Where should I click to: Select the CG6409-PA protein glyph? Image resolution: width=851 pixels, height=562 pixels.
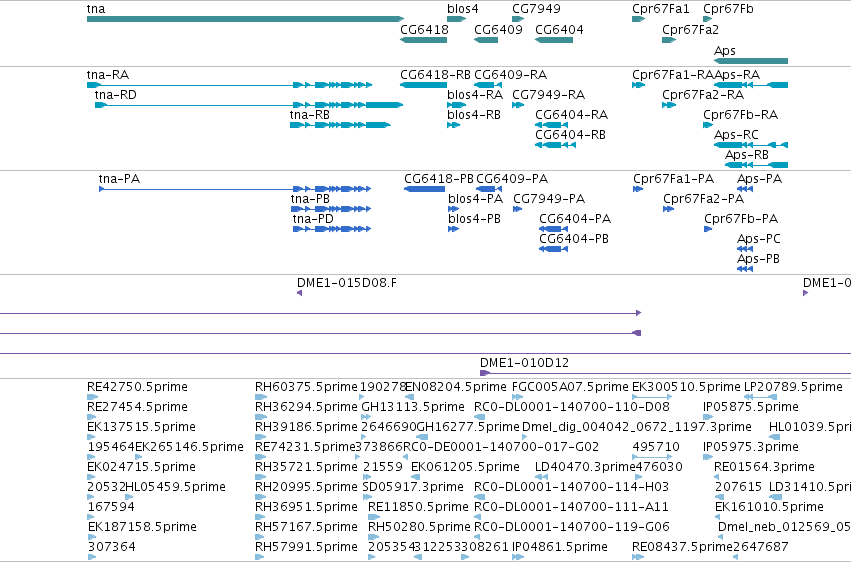[x=489, y=189]
